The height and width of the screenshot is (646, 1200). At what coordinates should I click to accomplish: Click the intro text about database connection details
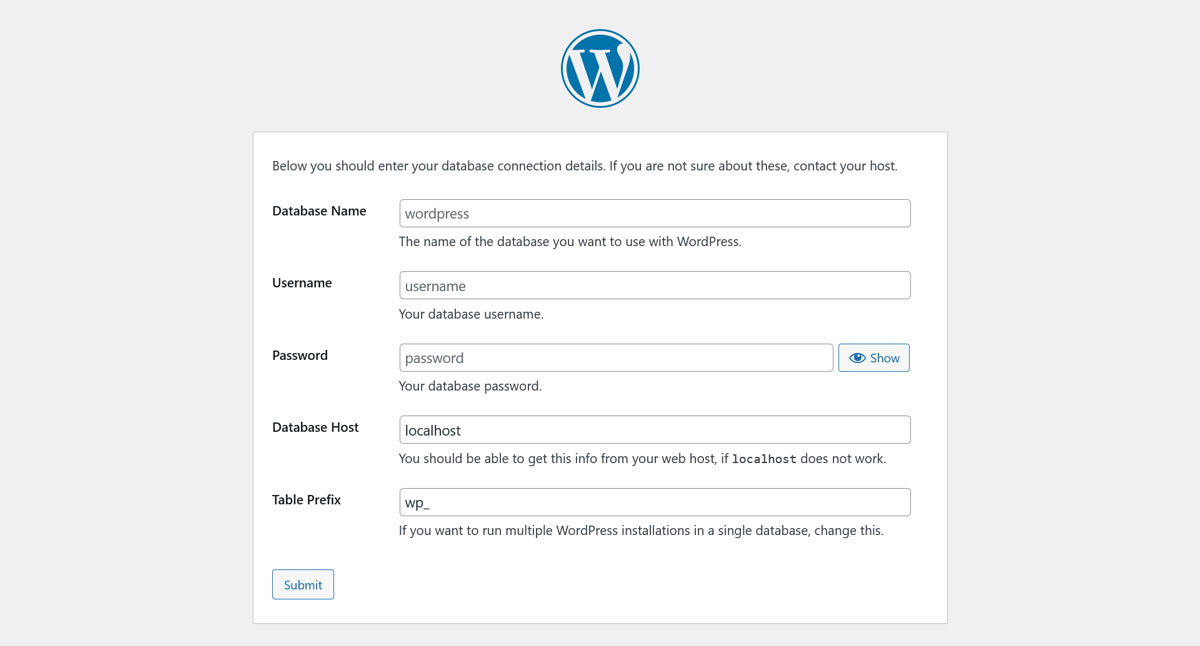coord(584,166)
